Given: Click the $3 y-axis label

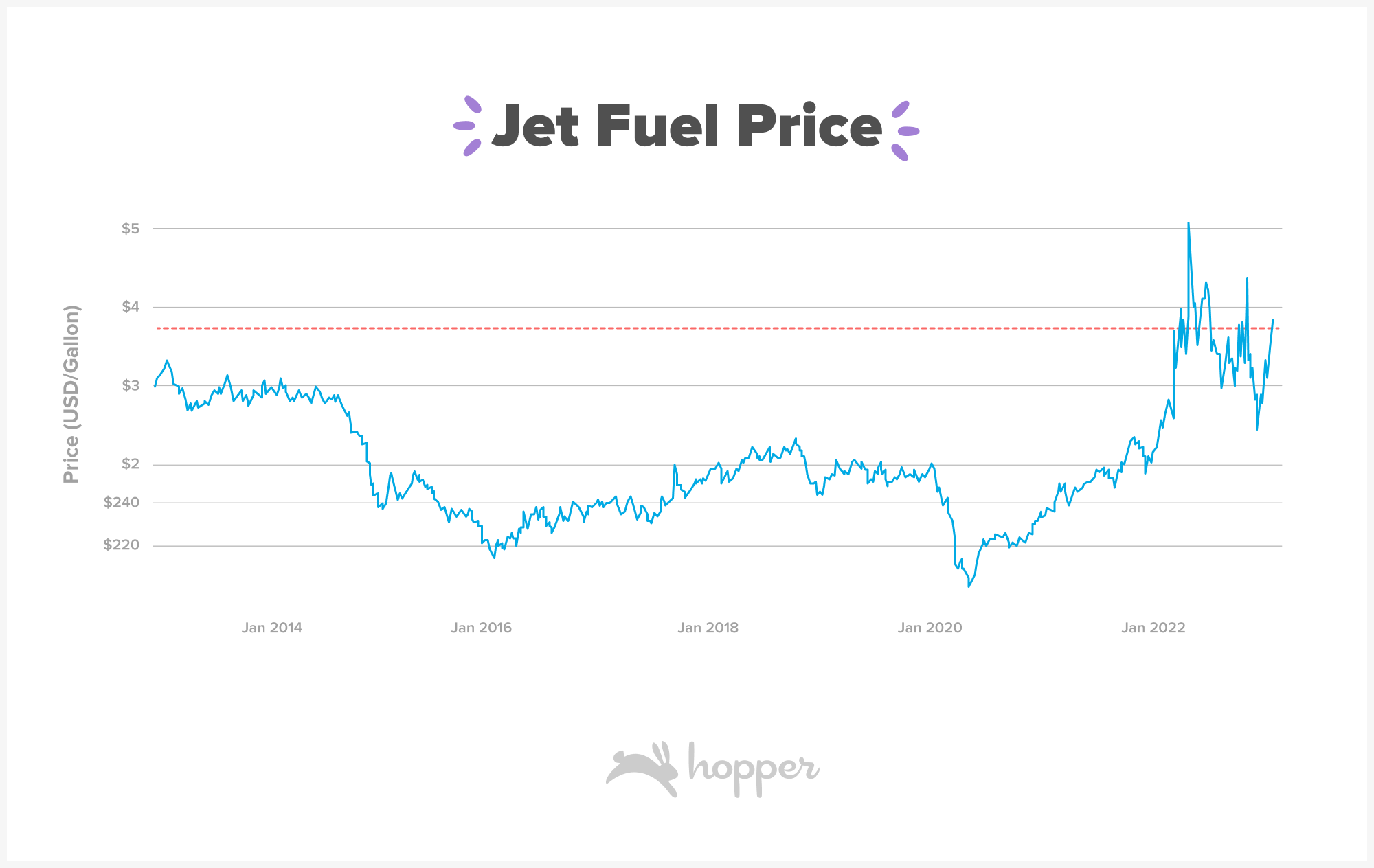Looking at the screenshot, I should (x=131, y=386).
